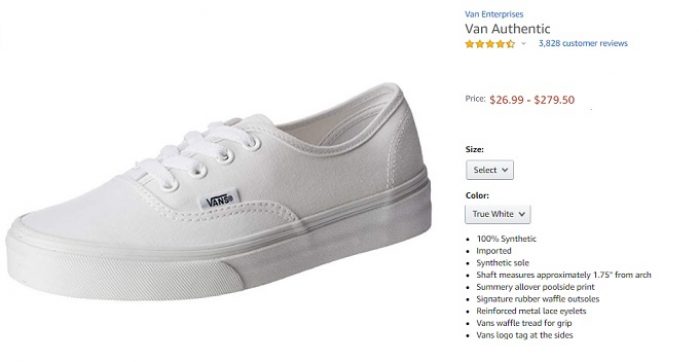Click the Vans logo tag on shoe
This screenshot has width=699, height=362.
[220, 199]
